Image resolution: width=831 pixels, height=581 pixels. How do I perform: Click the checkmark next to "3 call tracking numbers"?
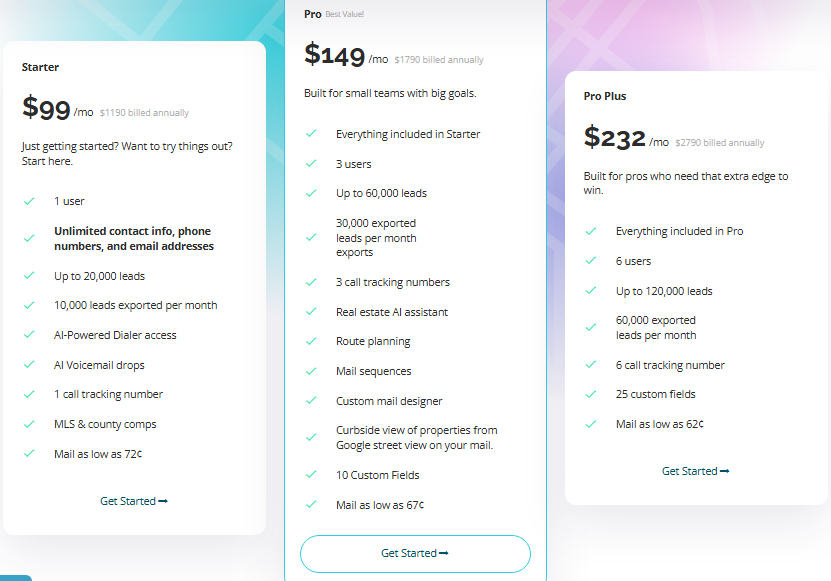(312, 282)
